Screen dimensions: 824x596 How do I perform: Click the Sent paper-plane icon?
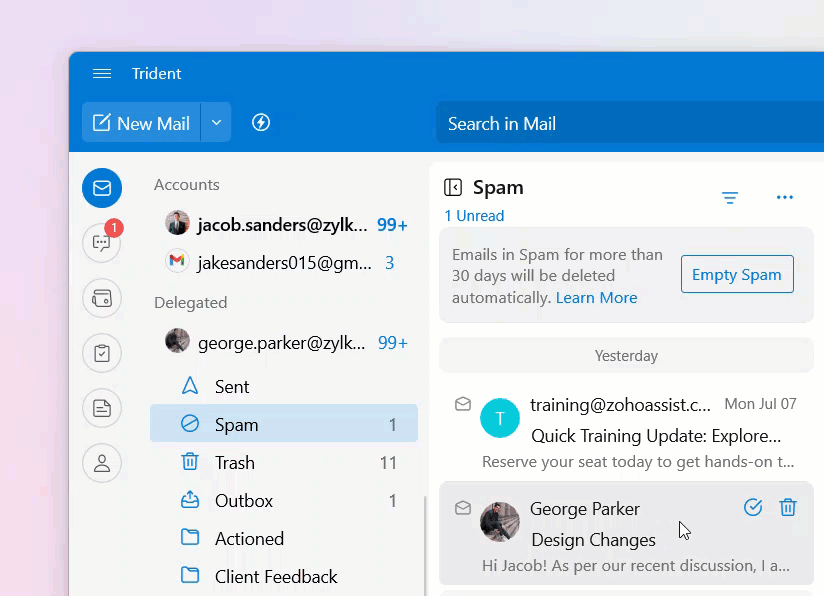coord(190,386)
